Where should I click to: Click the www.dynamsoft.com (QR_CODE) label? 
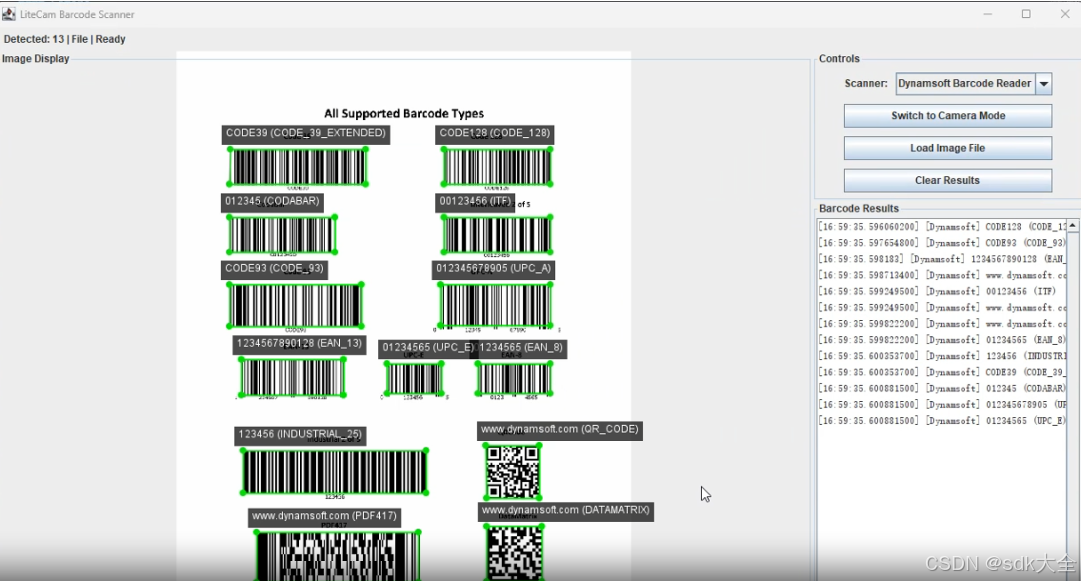click(x=560, y=430)
